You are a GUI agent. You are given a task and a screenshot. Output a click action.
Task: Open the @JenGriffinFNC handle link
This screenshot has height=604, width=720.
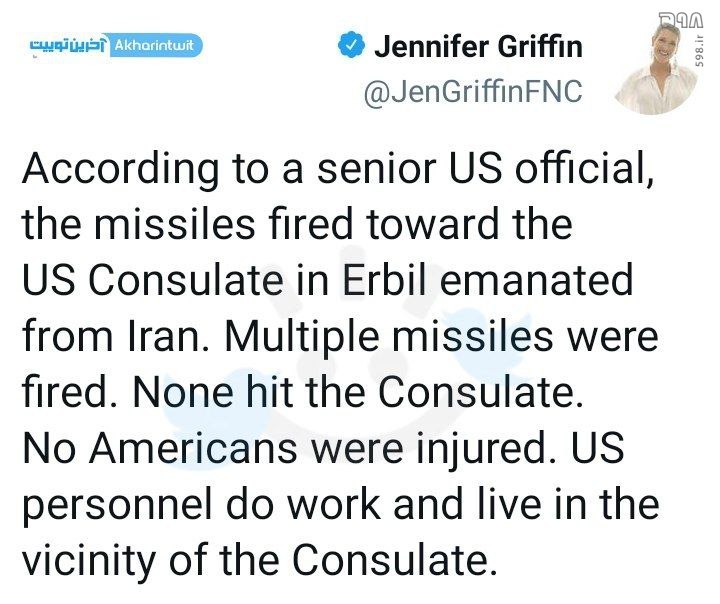[473, 92]
